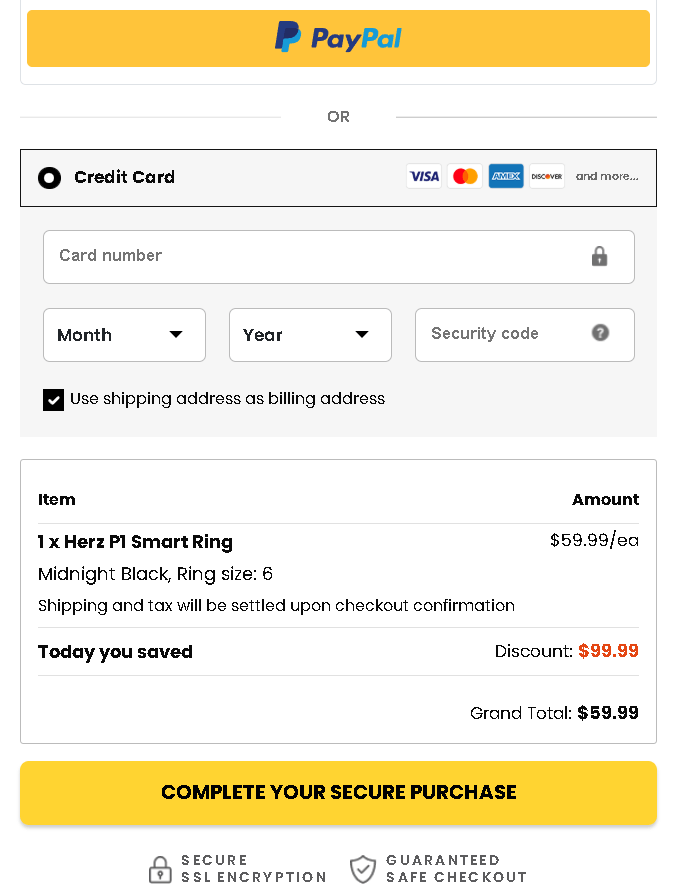Uncheck use shipping address as billing address
Screen dimensions: 677x891
coord(53,399)
